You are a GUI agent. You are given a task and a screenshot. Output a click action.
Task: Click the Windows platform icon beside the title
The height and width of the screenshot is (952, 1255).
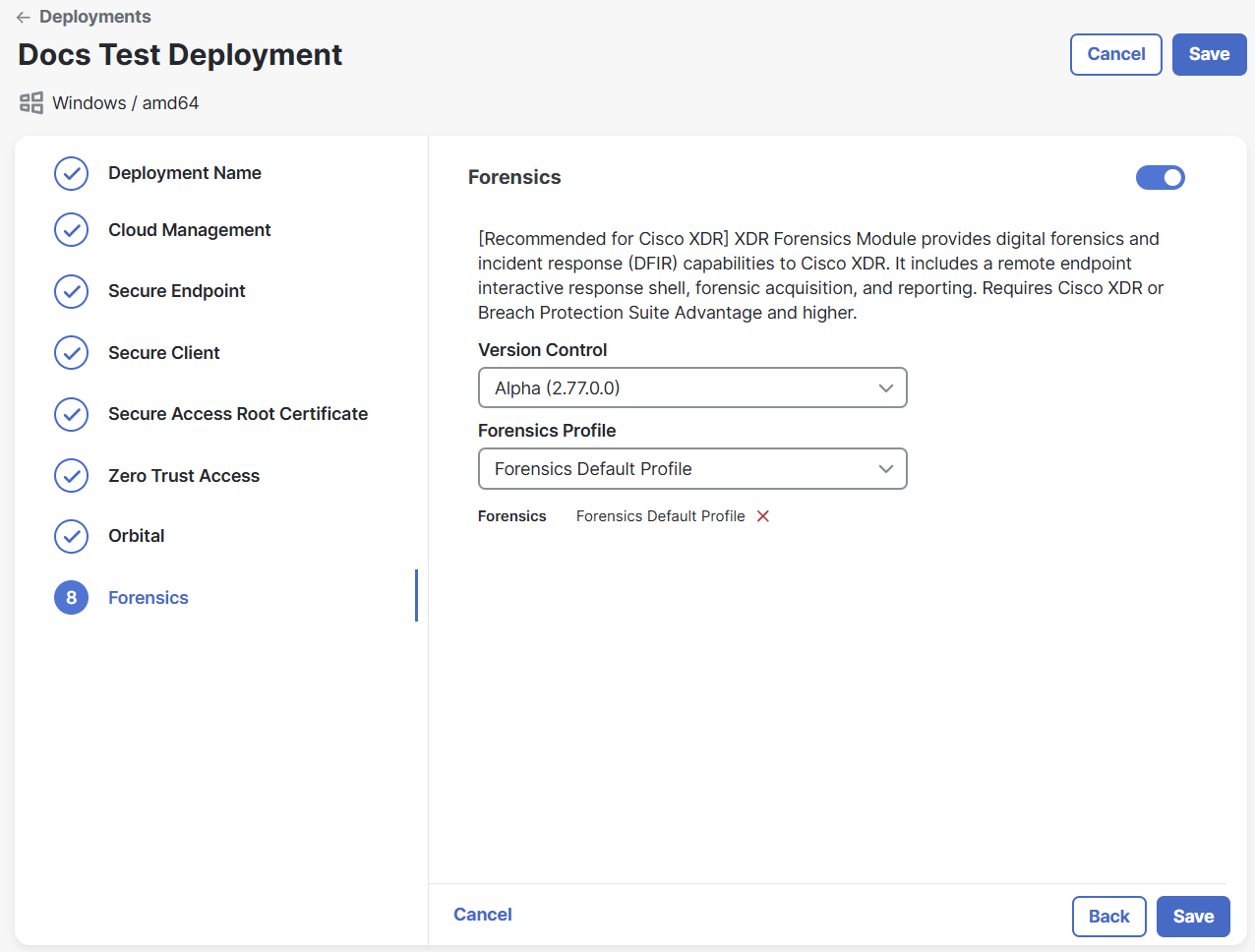30,102
